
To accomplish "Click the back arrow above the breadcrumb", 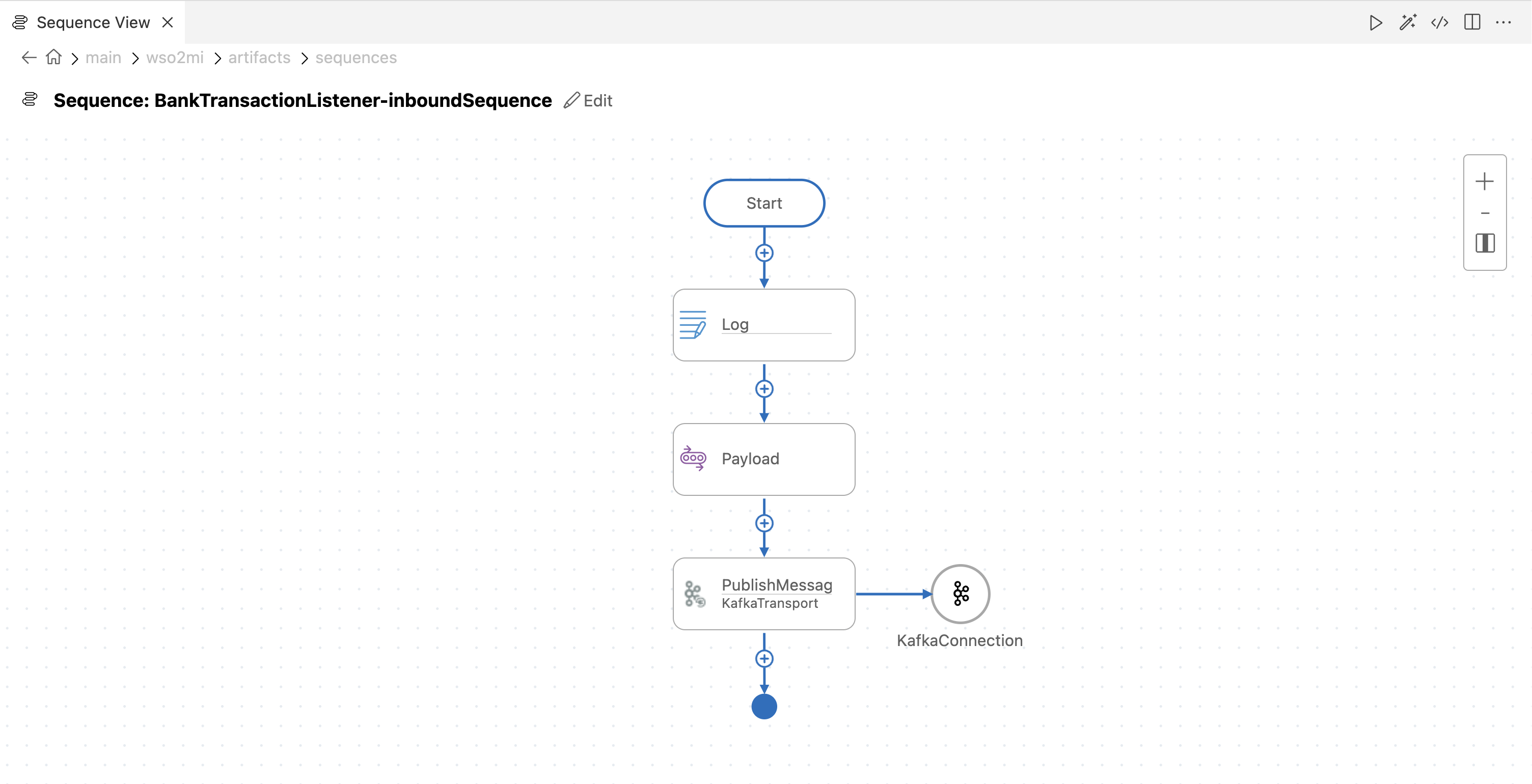I will [x=28, y=57].
